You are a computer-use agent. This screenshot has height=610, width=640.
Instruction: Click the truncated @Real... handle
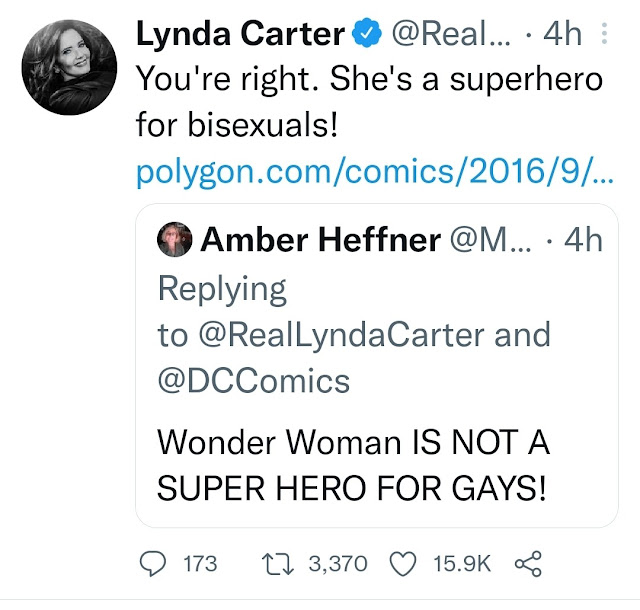pyautogui.click(x=451, y=33)
